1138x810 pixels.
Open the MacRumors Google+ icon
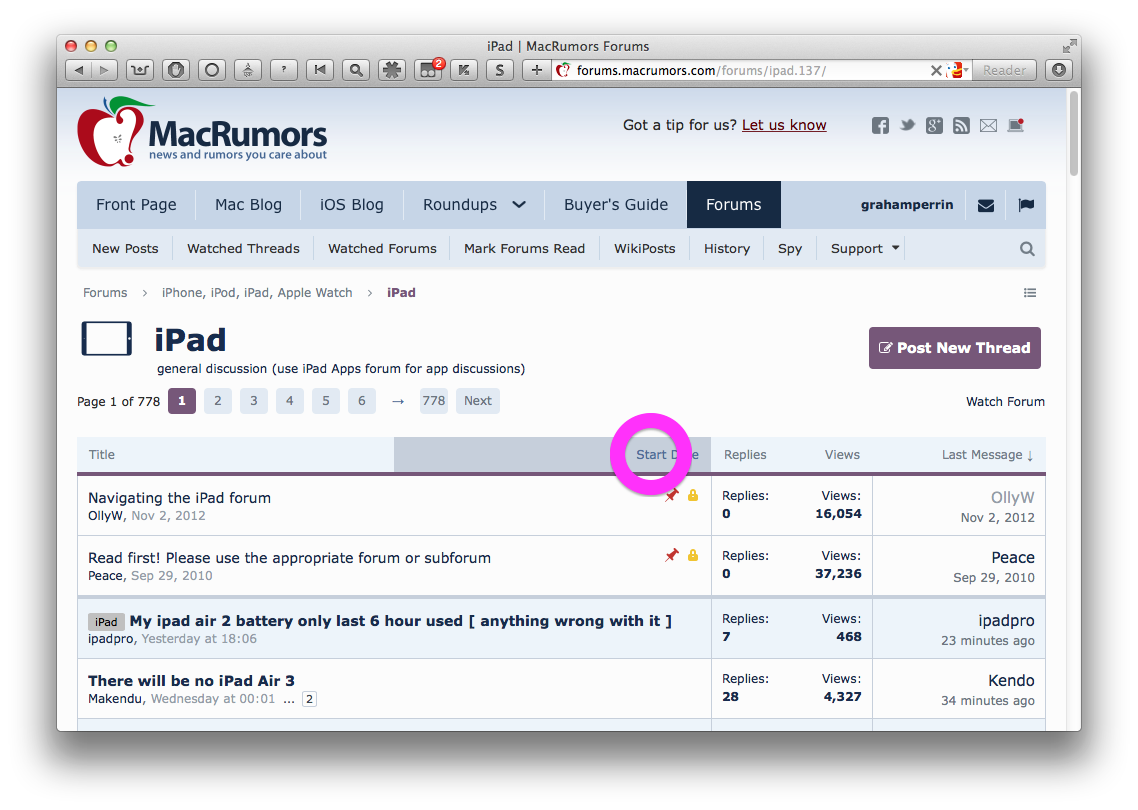(x=934, y=126)
